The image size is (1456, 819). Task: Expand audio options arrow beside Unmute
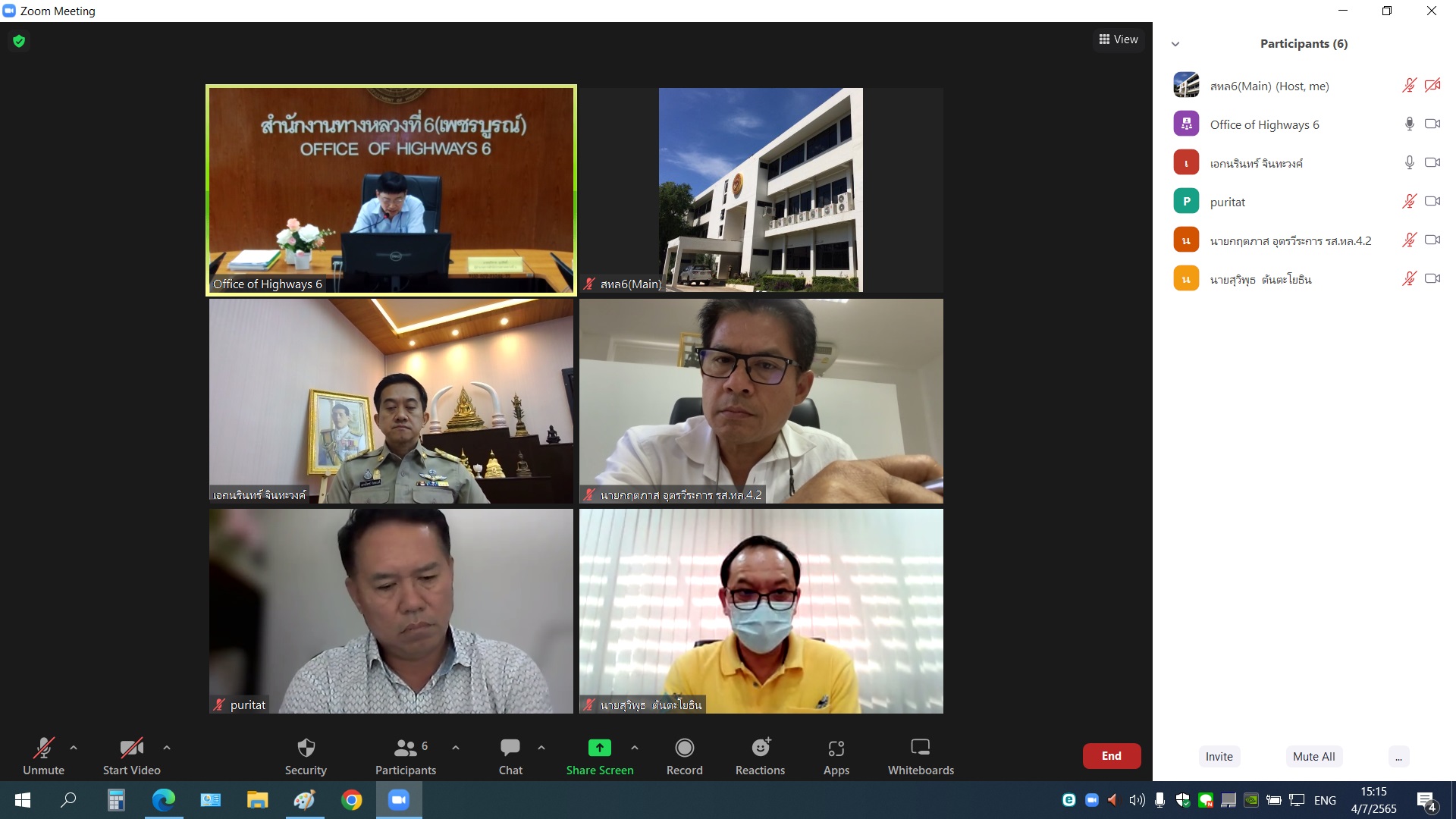pos(74,748)
